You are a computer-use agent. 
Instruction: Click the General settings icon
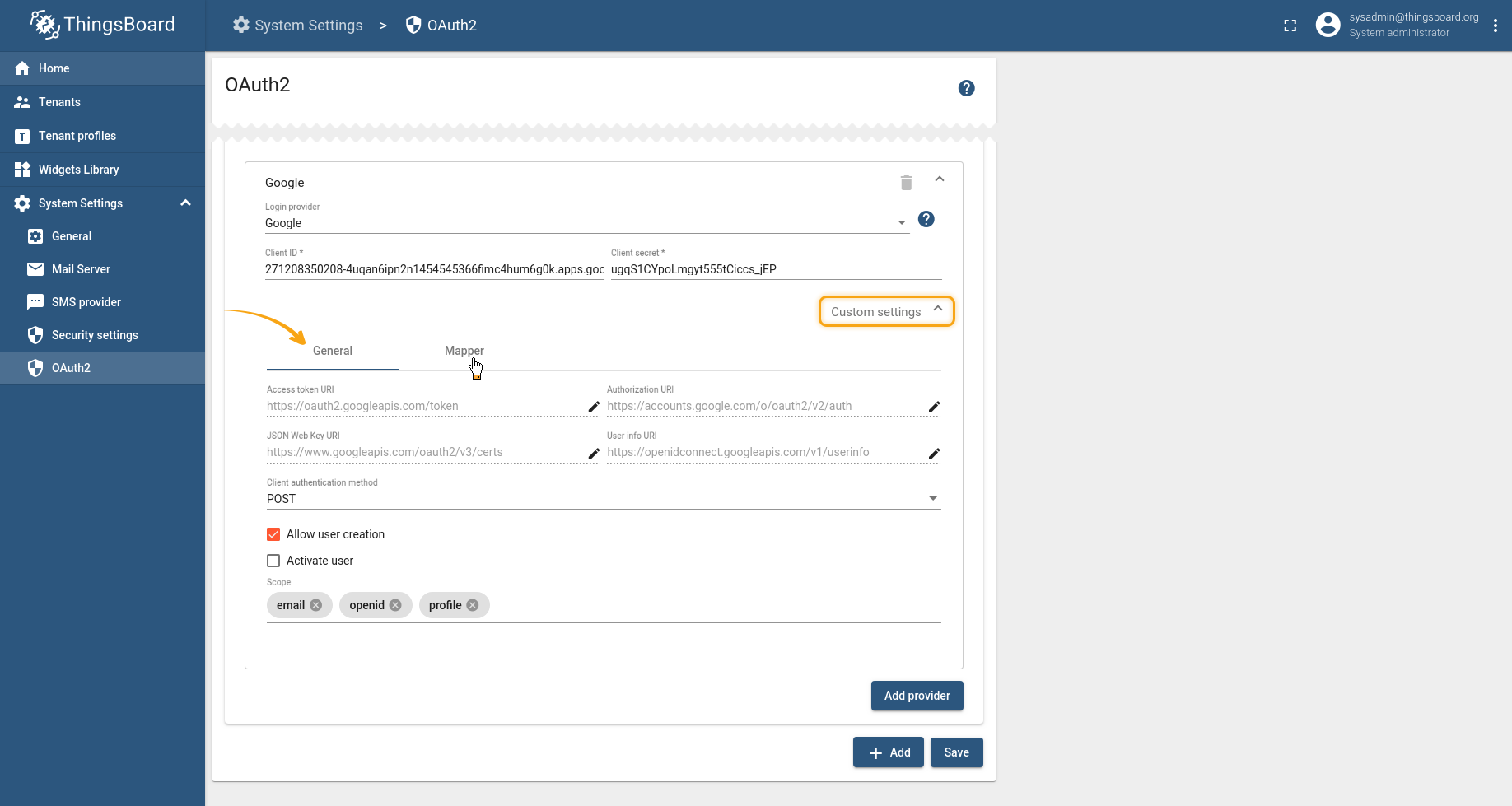pos(35,236)
